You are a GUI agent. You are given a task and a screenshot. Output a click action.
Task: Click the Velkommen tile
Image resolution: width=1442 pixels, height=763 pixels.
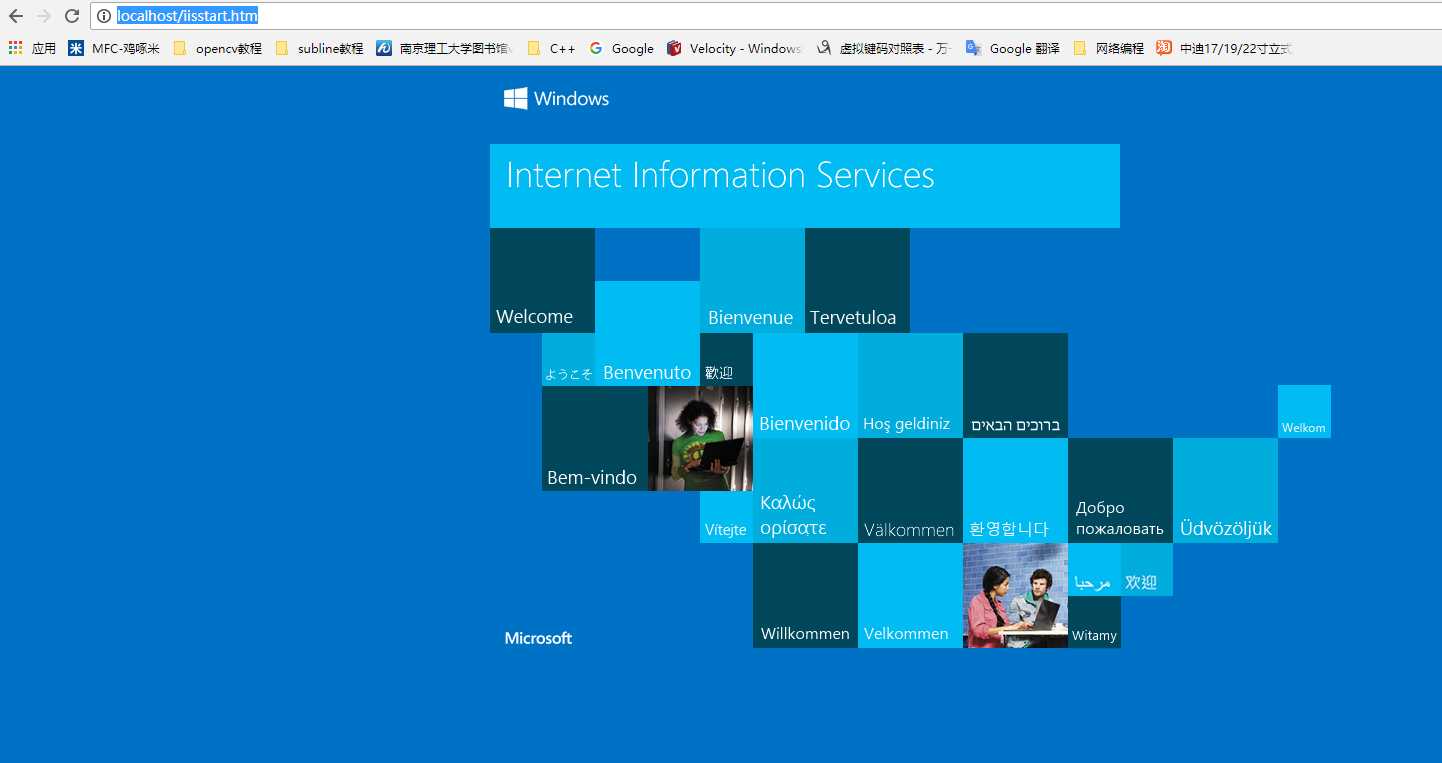910,595
